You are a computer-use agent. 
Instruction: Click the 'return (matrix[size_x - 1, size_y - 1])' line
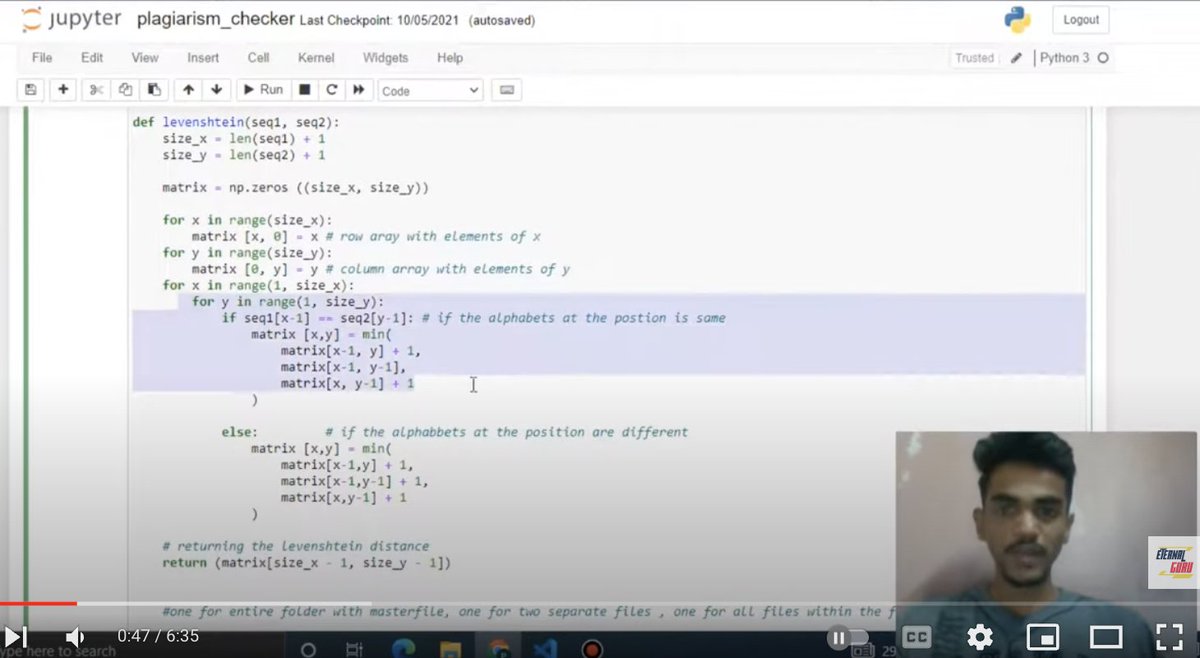tap(307, 563)
